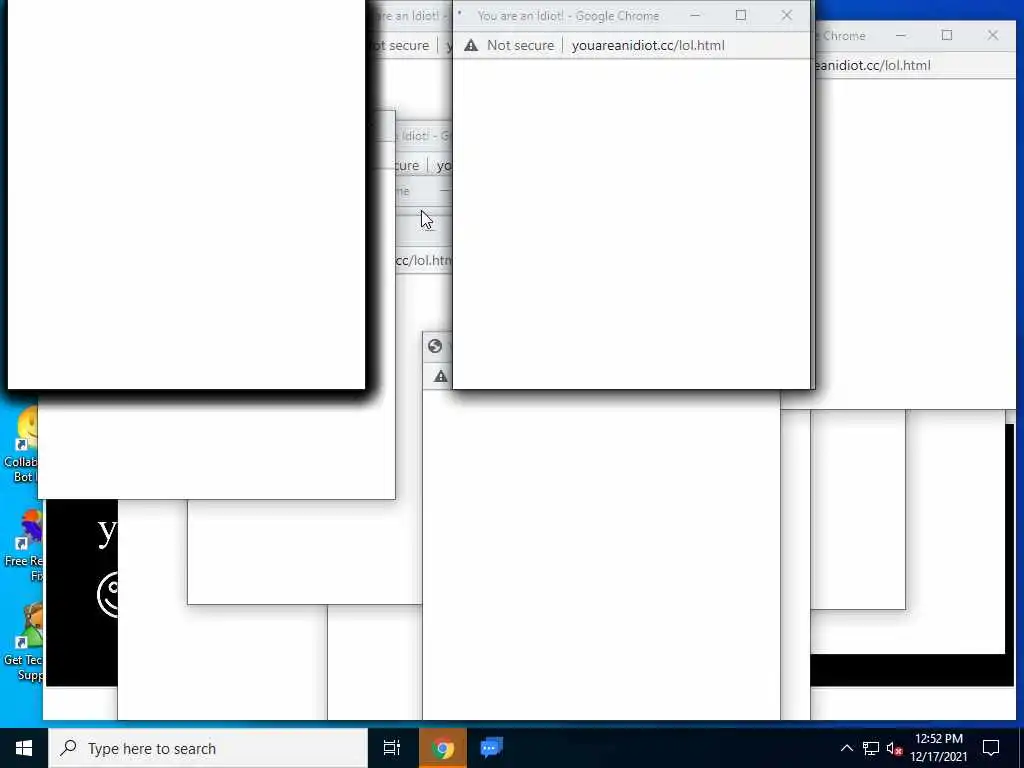Open Task View from the taskbar
Viewport: 1024px width, 768px height.
pos(392,748)
